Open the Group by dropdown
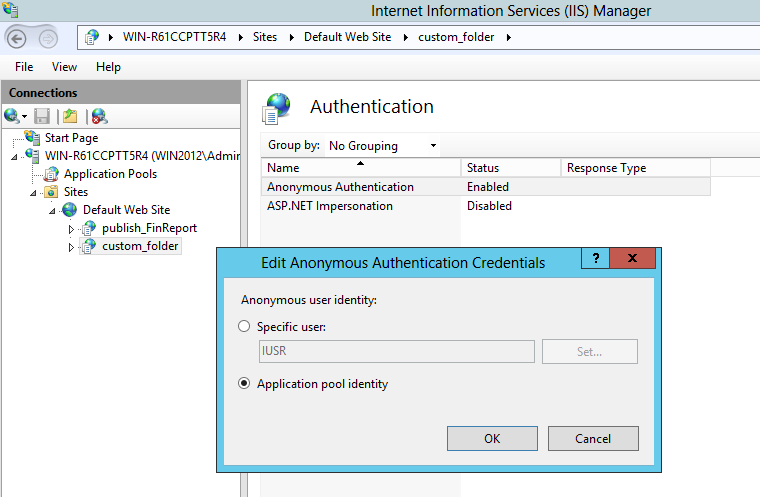Viewport: 760px width, 497px height. pyautogui.click(x=383, y=146)
